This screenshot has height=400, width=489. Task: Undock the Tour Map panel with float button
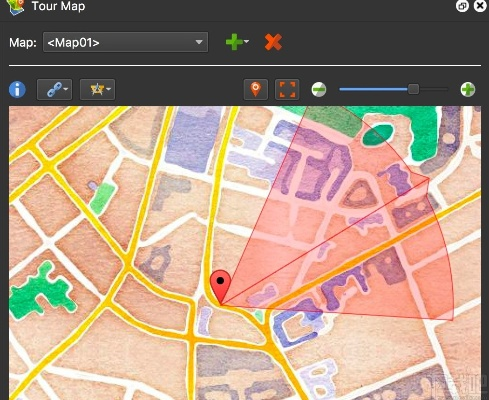462,6
